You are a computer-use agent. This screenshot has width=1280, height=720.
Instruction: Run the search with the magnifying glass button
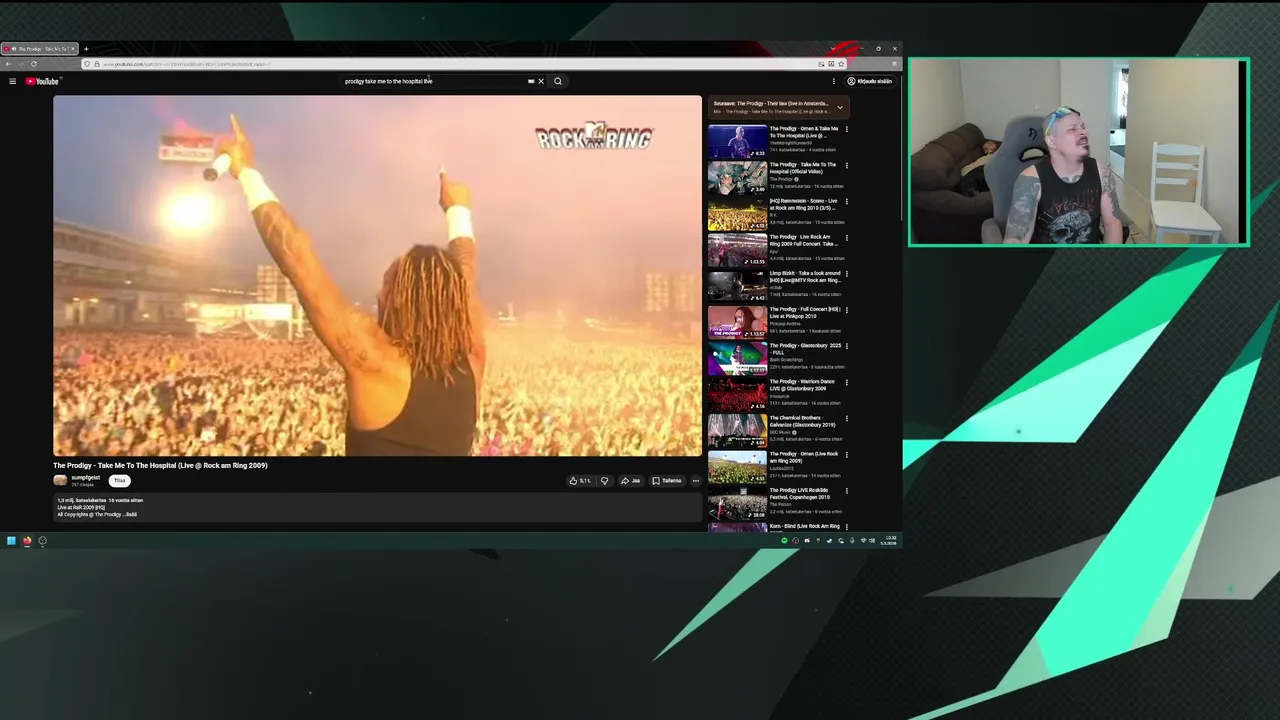[558, 81]
